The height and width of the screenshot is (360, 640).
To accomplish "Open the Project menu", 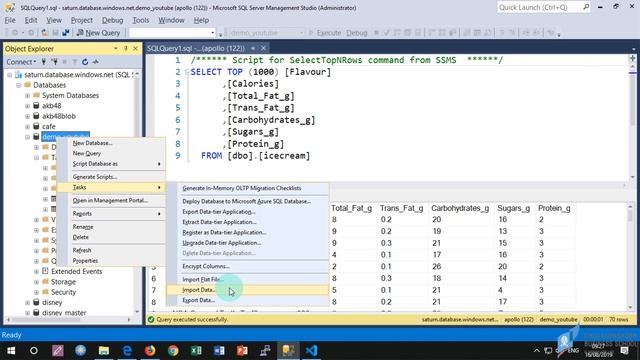I will click(x=82, y=20).
